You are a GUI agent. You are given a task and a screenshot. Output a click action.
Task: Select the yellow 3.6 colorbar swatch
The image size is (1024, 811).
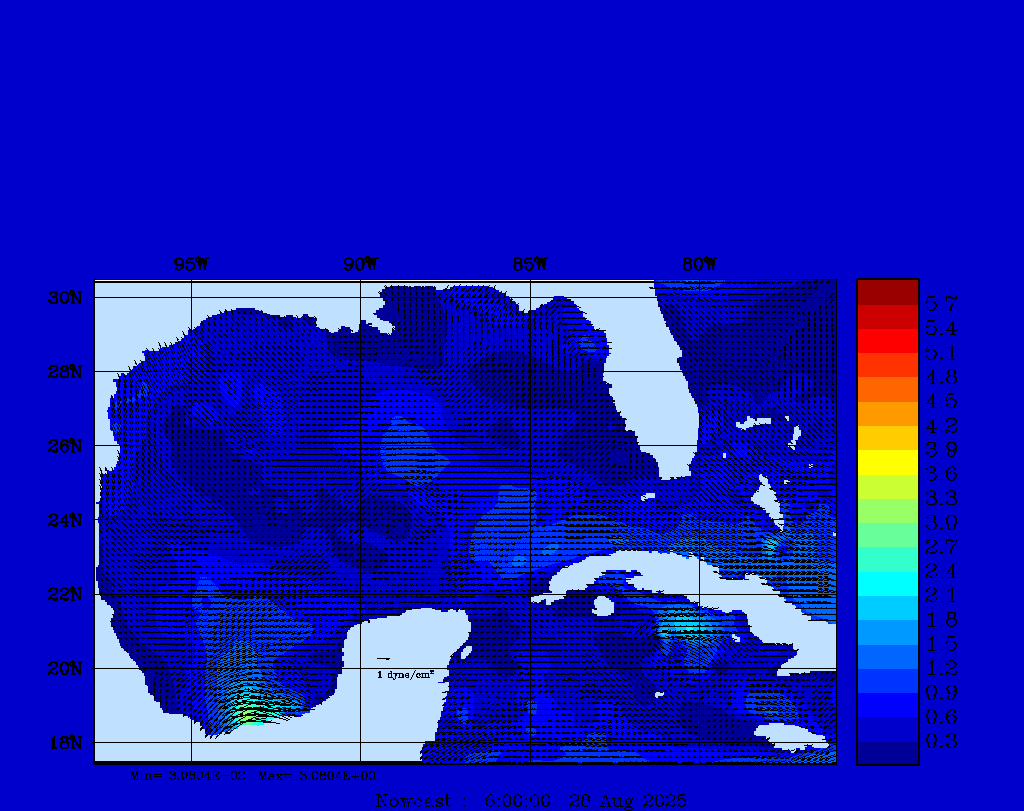887,462
